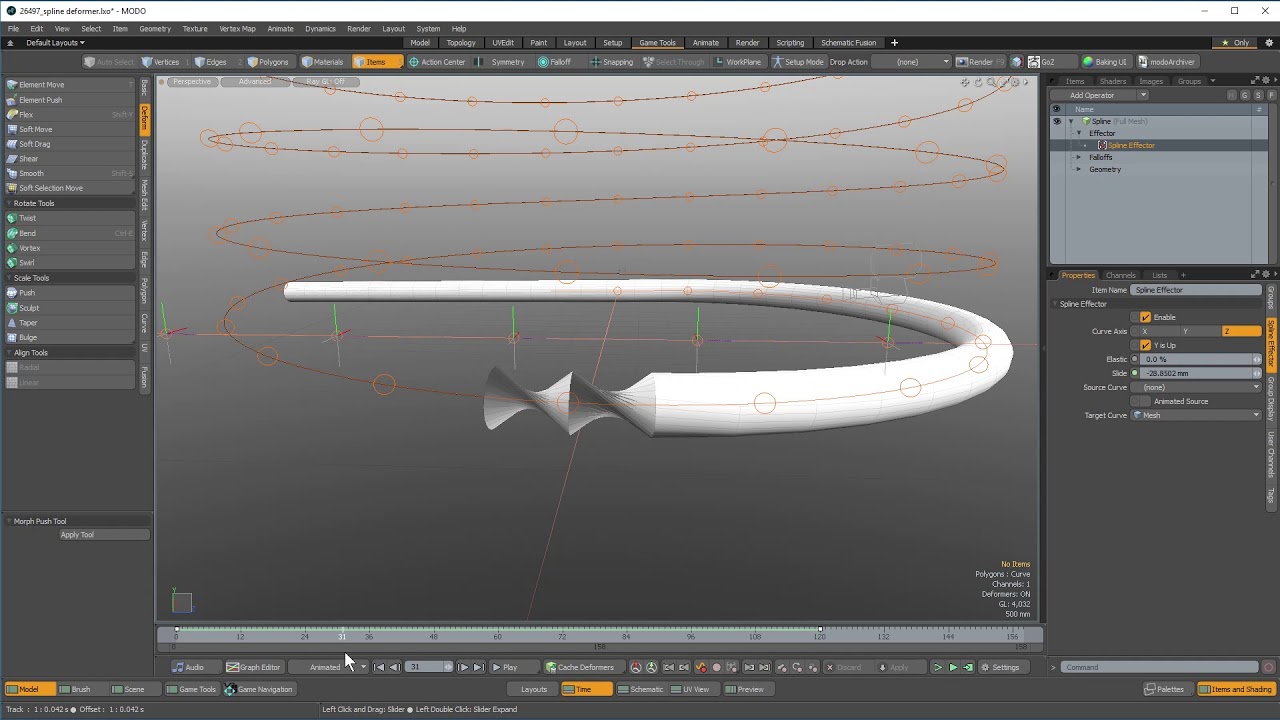Enable the Animated Source checkbox

pos(1145,401)
